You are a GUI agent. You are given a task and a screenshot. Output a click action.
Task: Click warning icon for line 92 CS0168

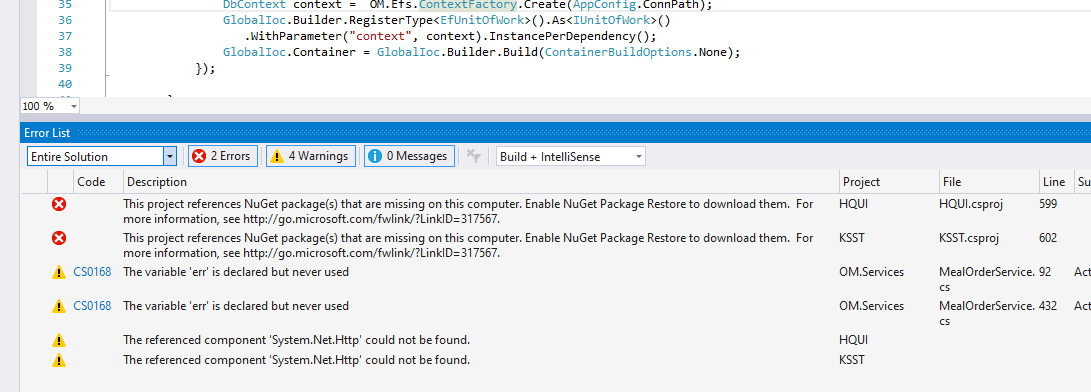click(x=59, y=272)
